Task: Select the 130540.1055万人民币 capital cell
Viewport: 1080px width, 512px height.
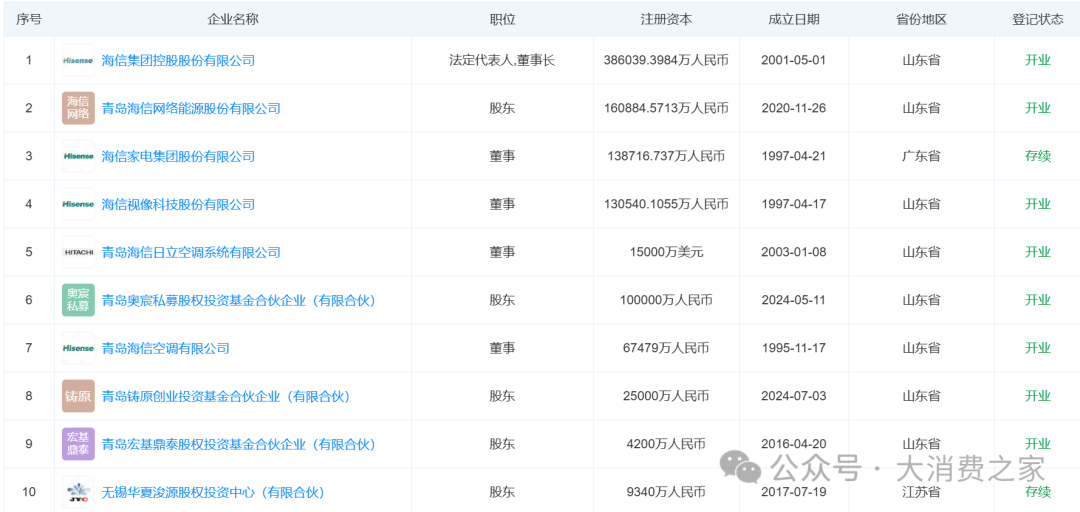Action: (666, 204)
